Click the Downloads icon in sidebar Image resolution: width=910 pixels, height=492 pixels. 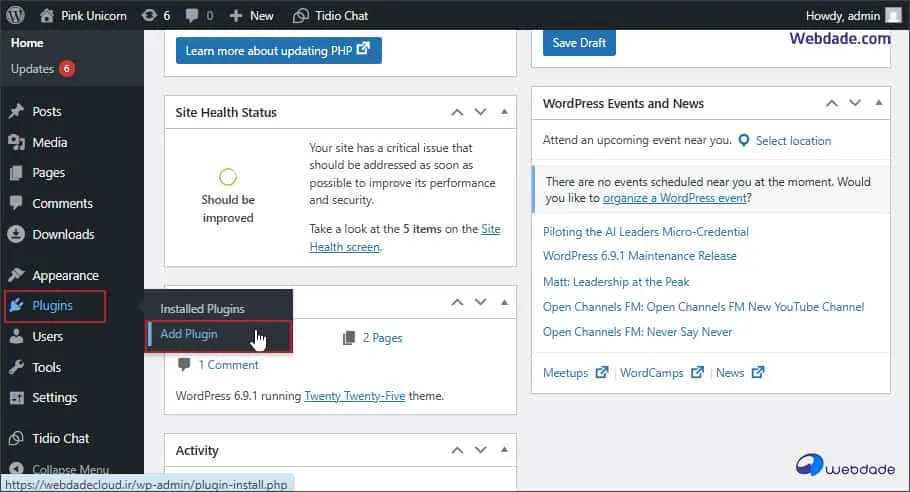coord(16,234)
